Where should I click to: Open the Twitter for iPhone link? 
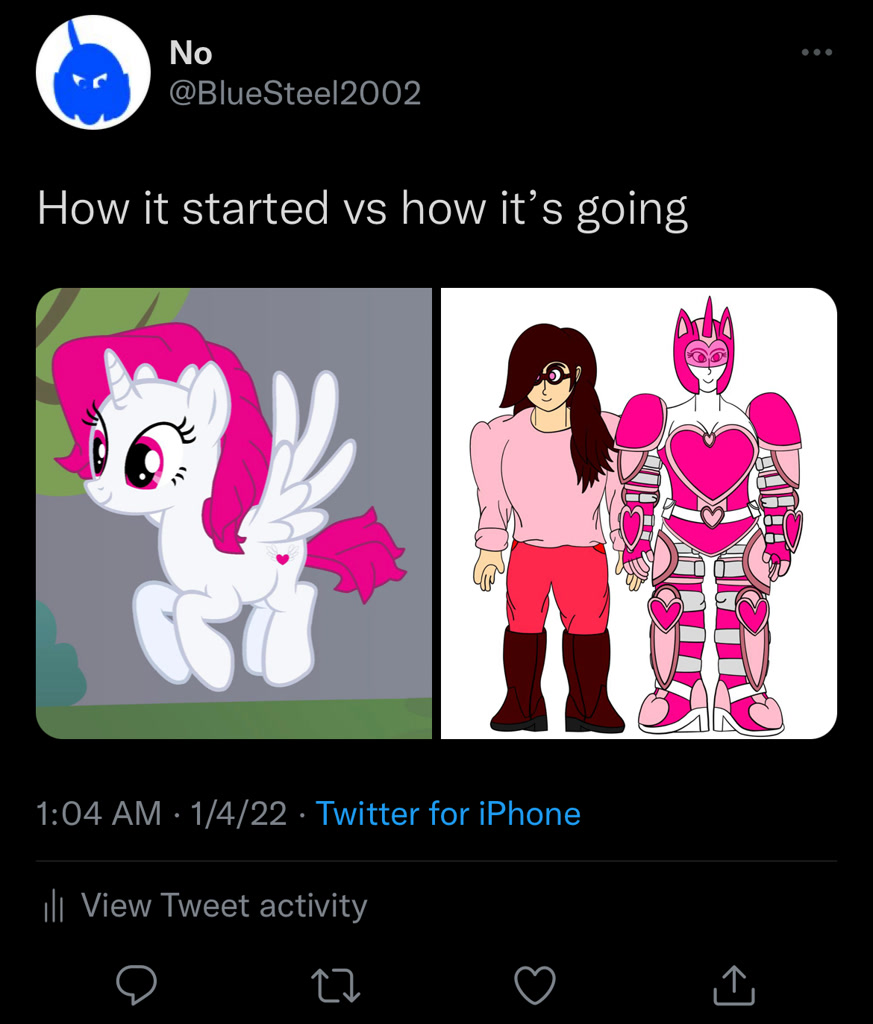click(x=449, y=814)
